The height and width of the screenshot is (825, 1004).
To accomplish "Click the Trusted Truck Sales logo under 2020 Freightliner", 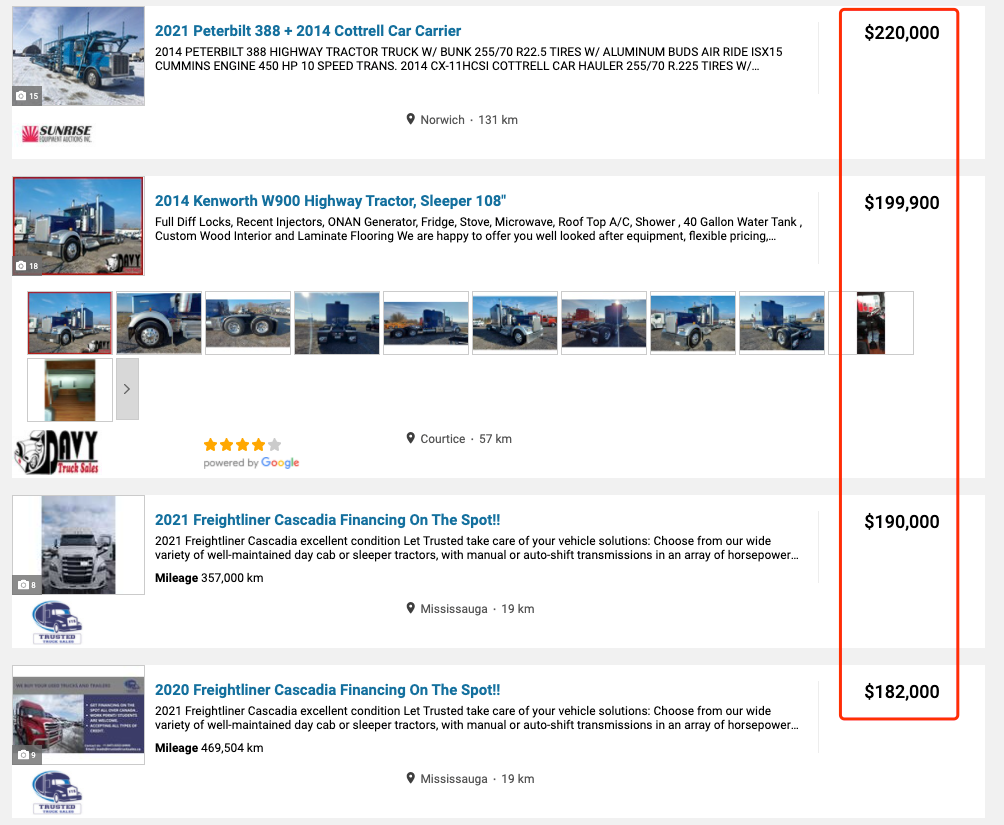I will pos(57,792).
